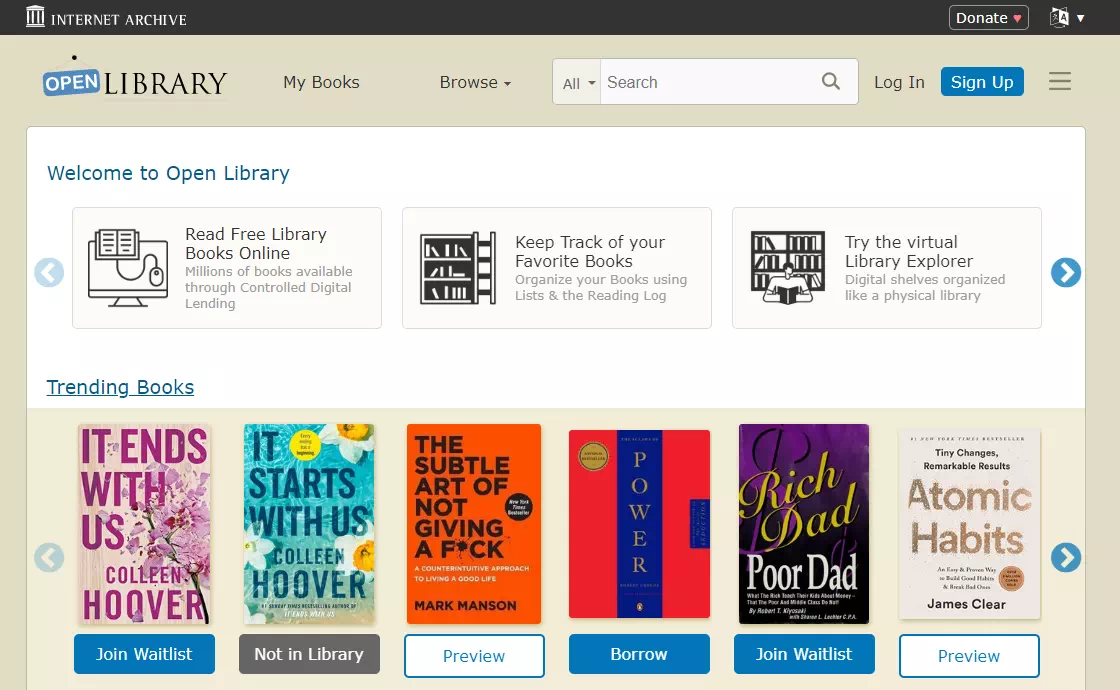This screenshot has width=1120, height=690.
Task: Click the library explorer reader icon
Action: click(788, 268)
